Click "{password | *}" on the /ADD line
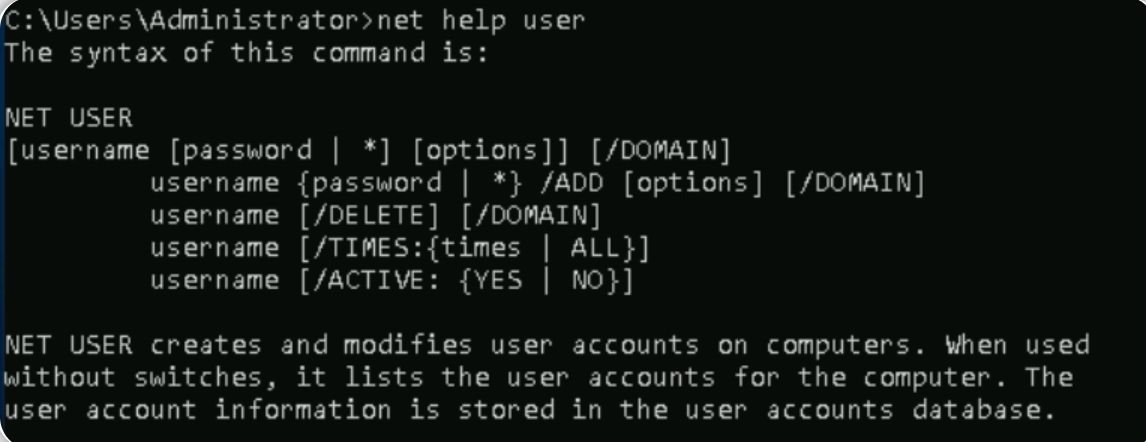 point(410,183)
